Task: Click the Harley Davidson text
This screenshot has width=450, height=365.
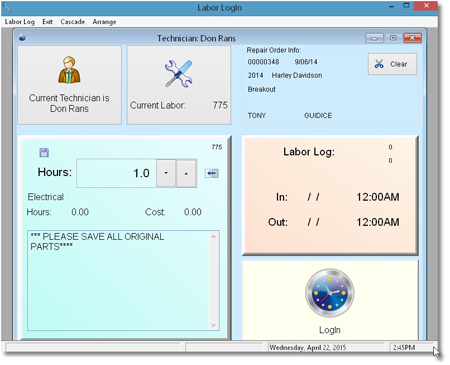Action: point(297,75)
